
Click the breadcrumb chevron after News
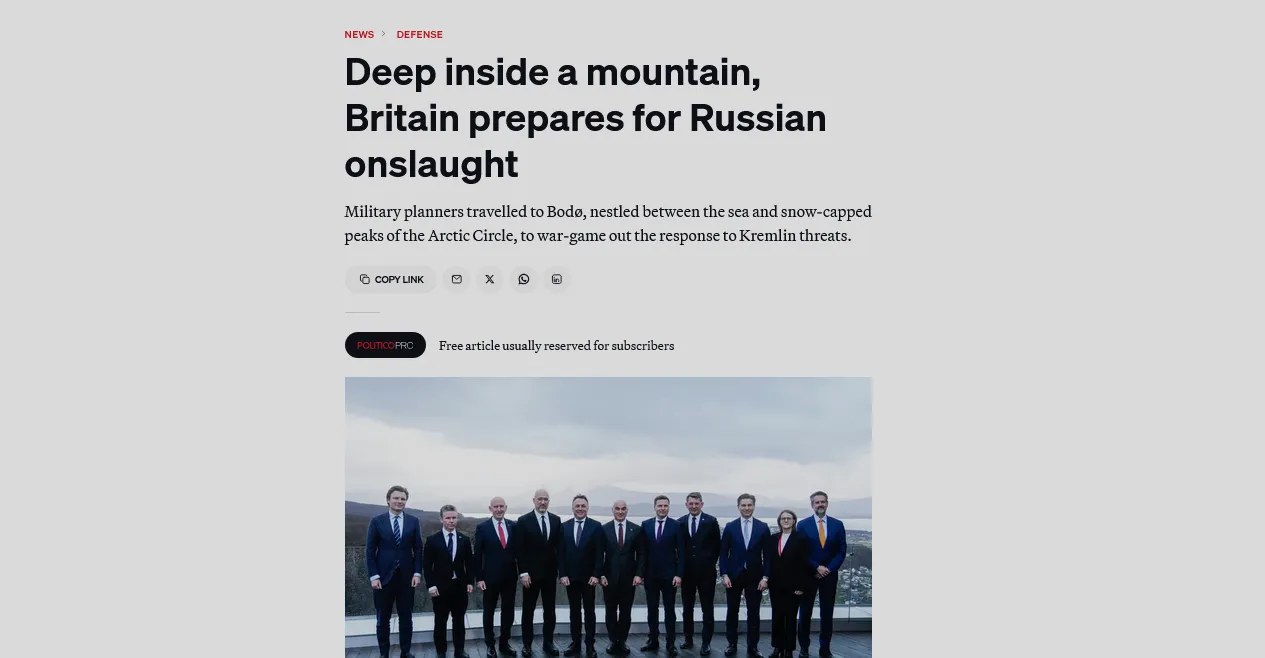(x=383, y=34)
